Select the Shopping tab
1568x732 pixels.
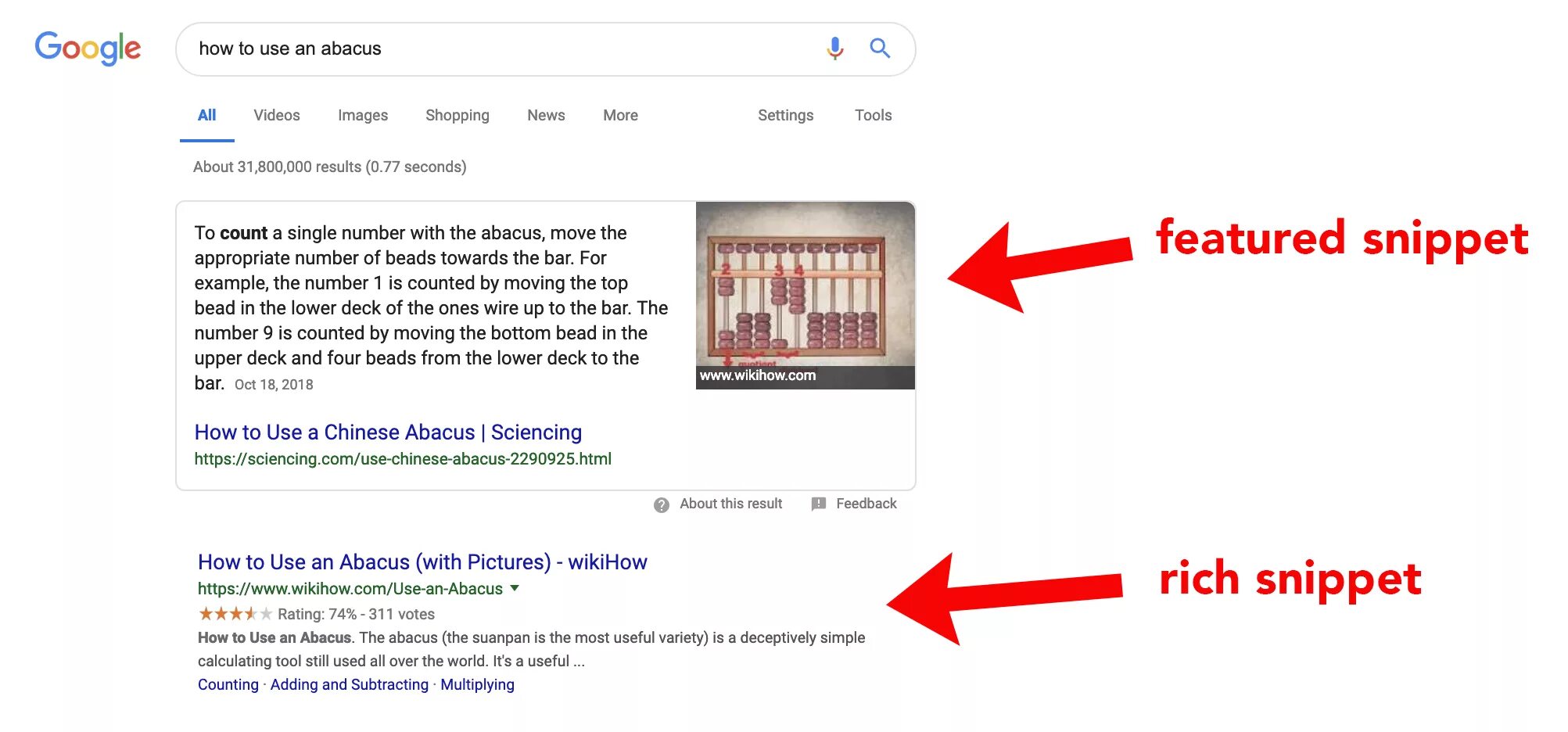coord(457,115)
